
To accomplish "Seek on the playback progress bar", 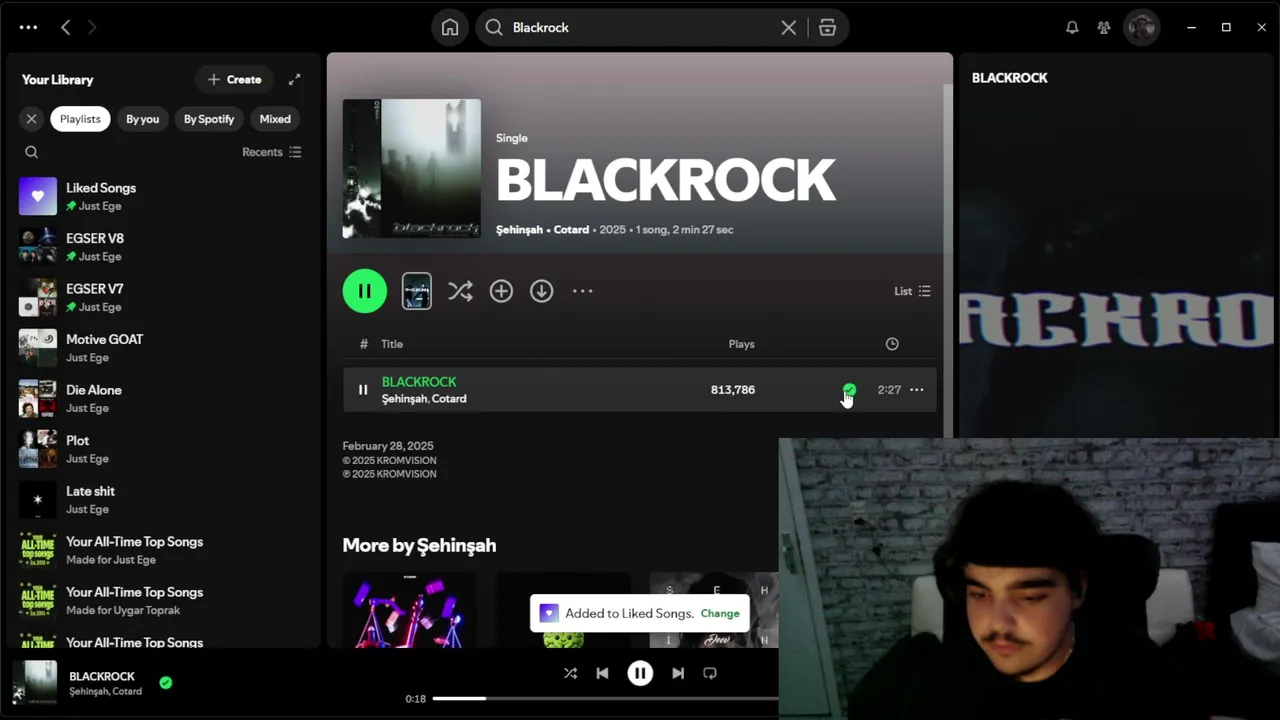I will pos(606,699).
